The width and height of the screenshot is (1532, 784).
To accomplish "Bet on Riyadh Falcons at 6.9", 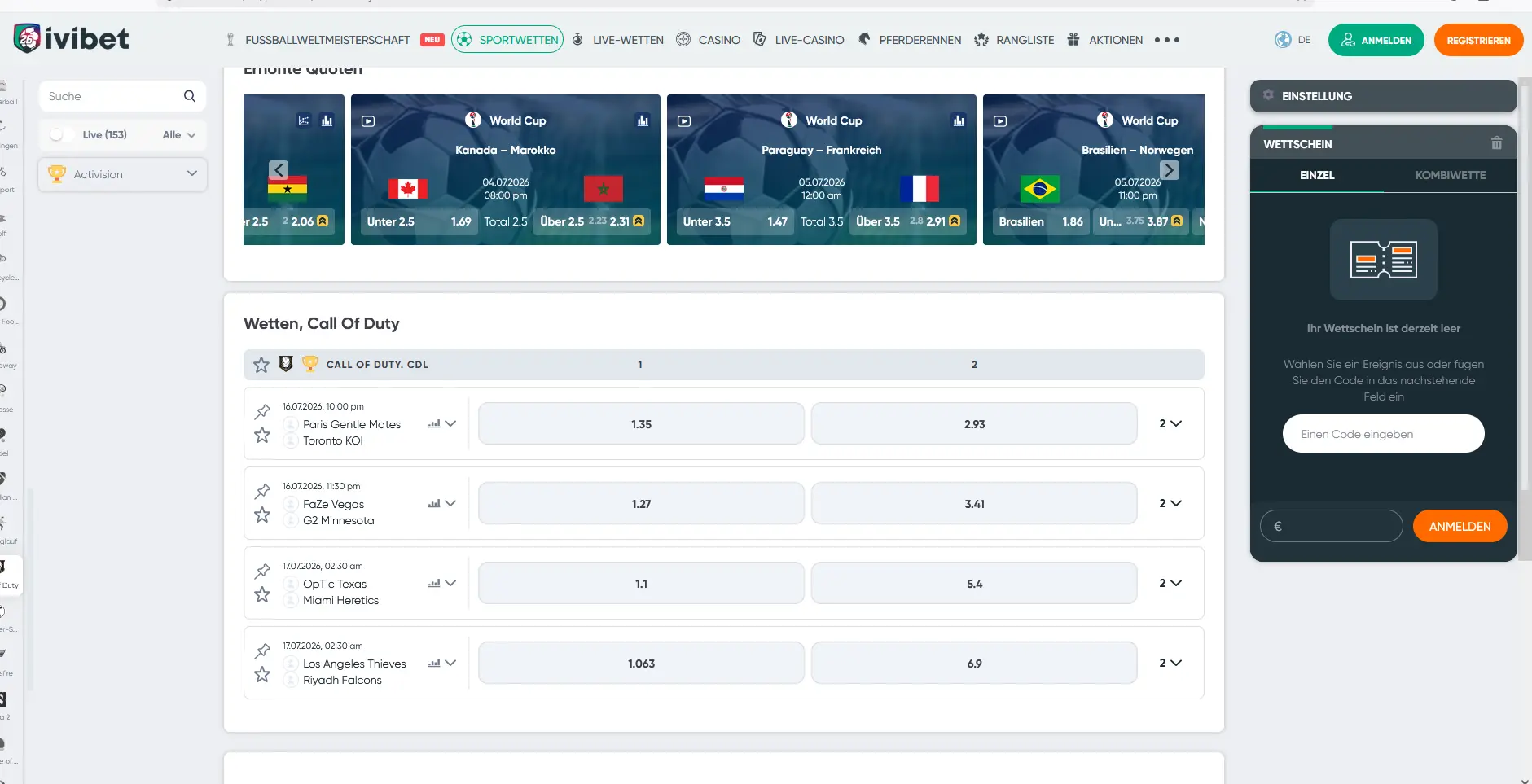I will click(974, 663).
